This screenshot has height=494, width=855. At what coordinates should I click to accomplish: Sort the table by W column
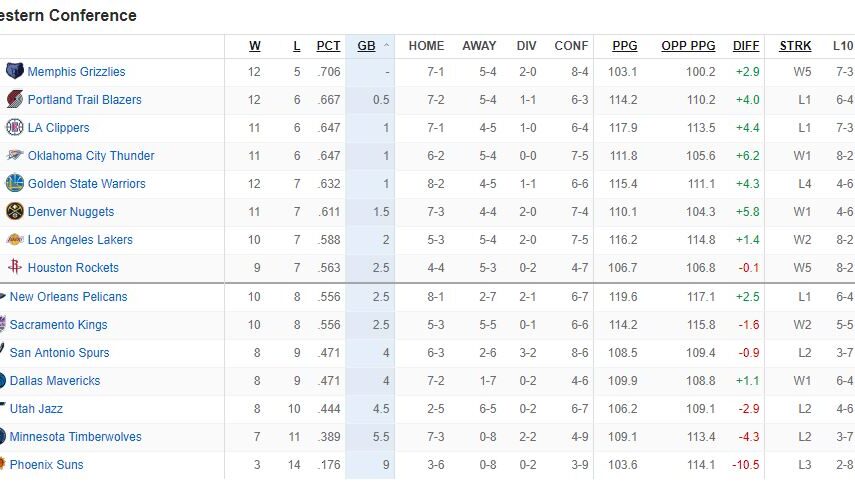pos(255,46)
